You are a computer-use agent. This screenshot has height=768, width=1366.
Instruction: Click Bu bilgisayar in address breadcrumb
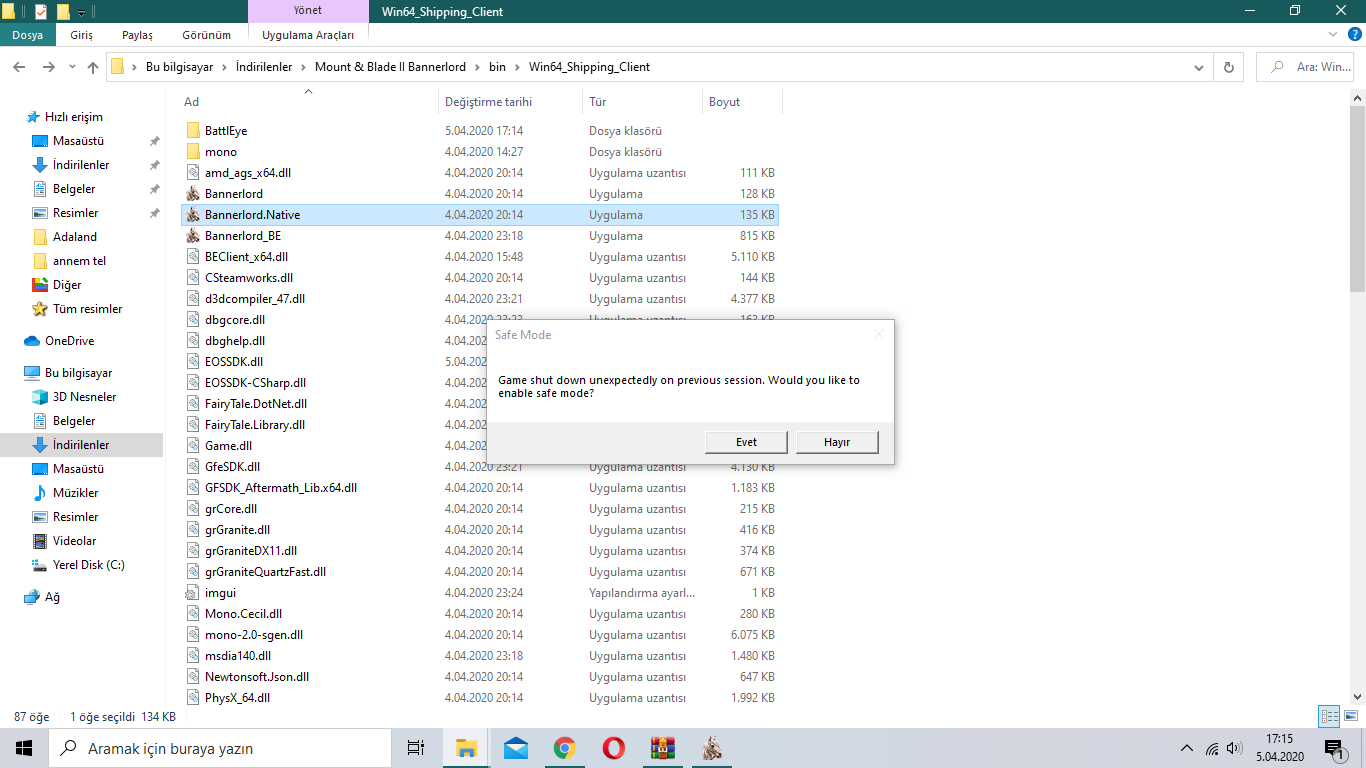180,67
